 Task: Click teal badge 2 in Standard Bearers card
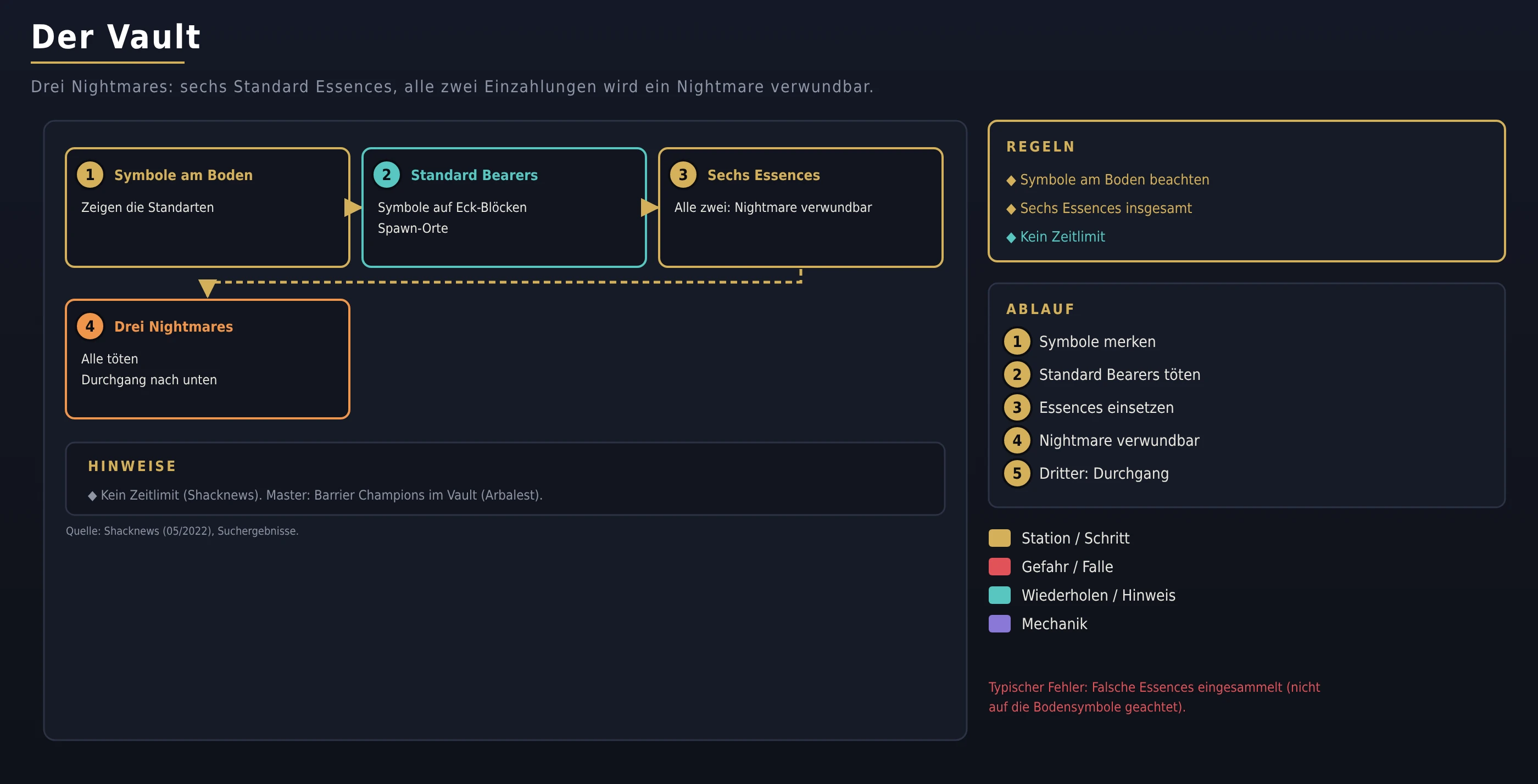(x=386, y=175)
